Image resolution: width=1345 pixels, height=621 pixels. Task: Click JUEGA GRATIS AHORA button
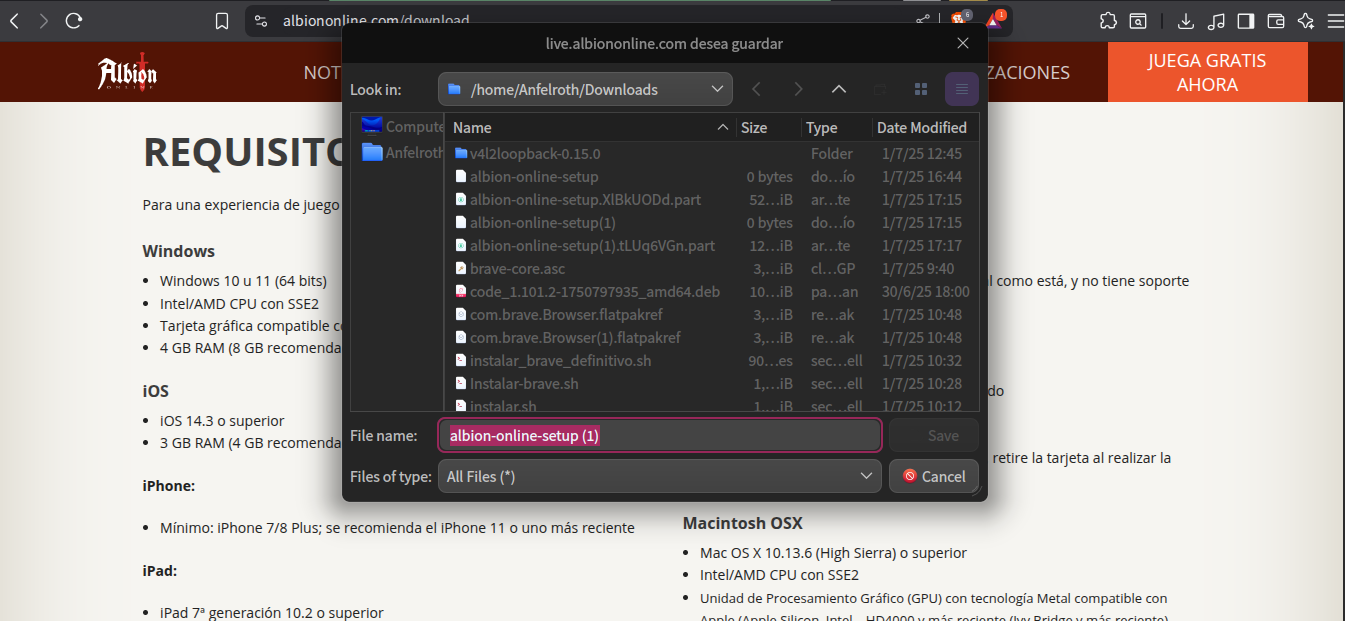1207,72
